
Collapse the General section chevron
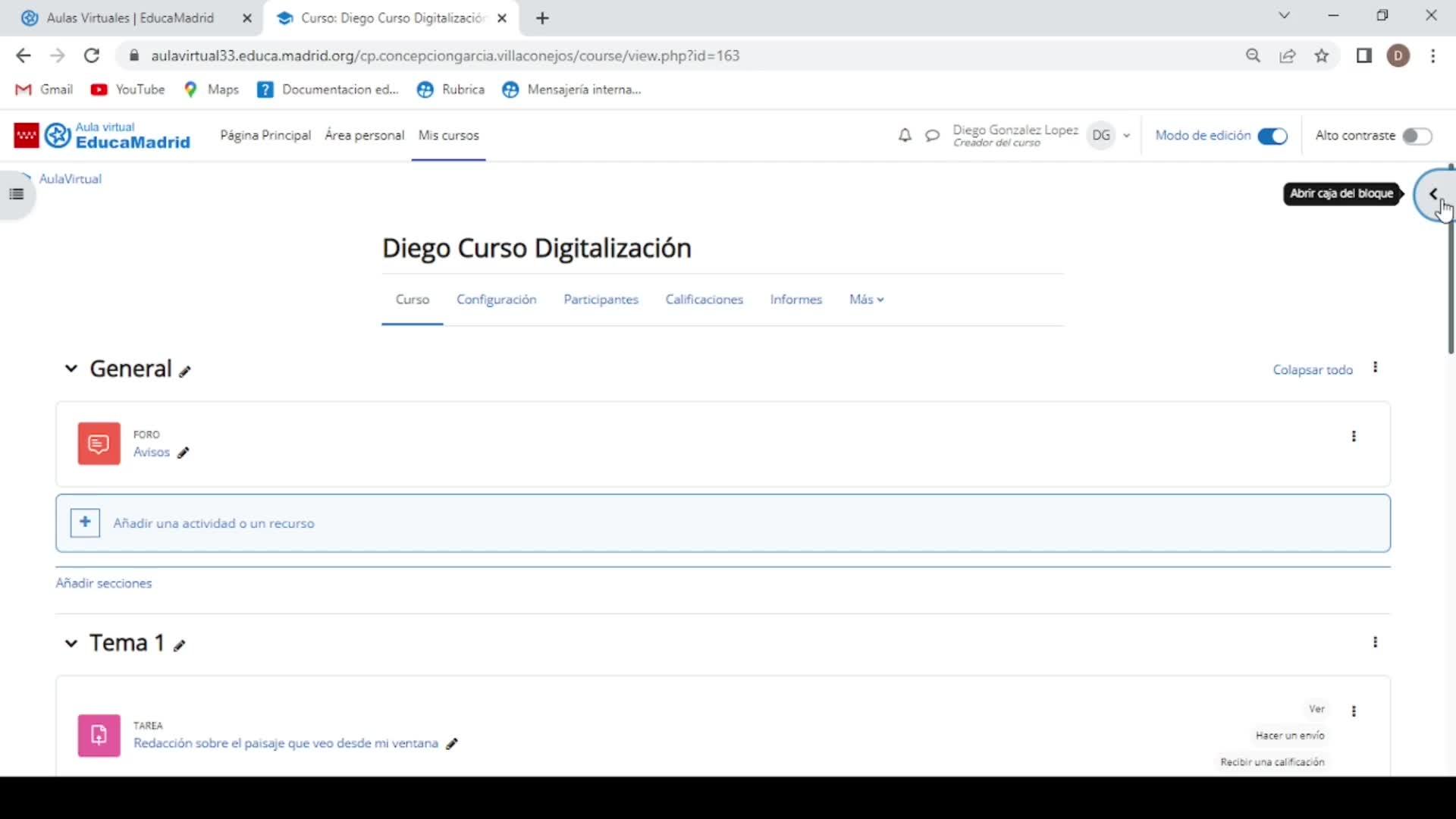71,369
